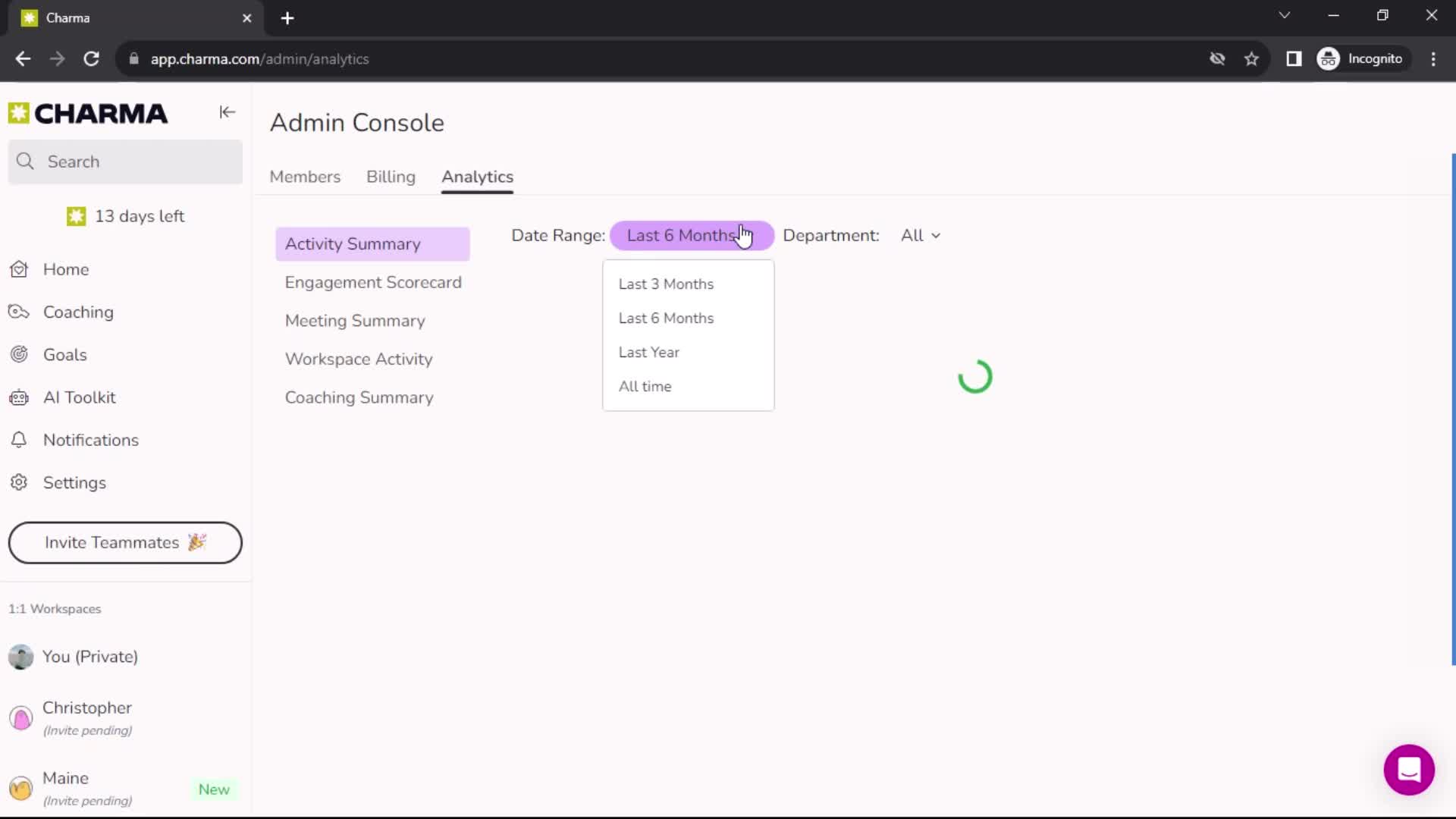1456x819 pixels.
Task: Switch to the Billing tab
Action: point(391,177)
